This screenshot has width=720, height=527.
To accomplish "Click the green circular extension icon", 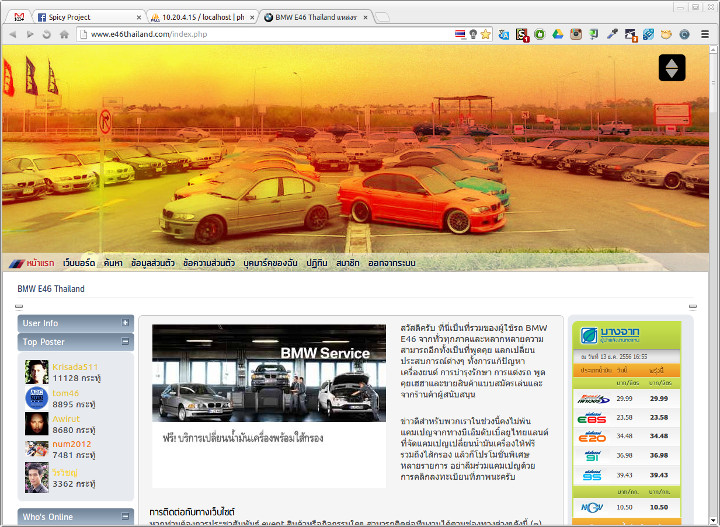I will [540, 34].
